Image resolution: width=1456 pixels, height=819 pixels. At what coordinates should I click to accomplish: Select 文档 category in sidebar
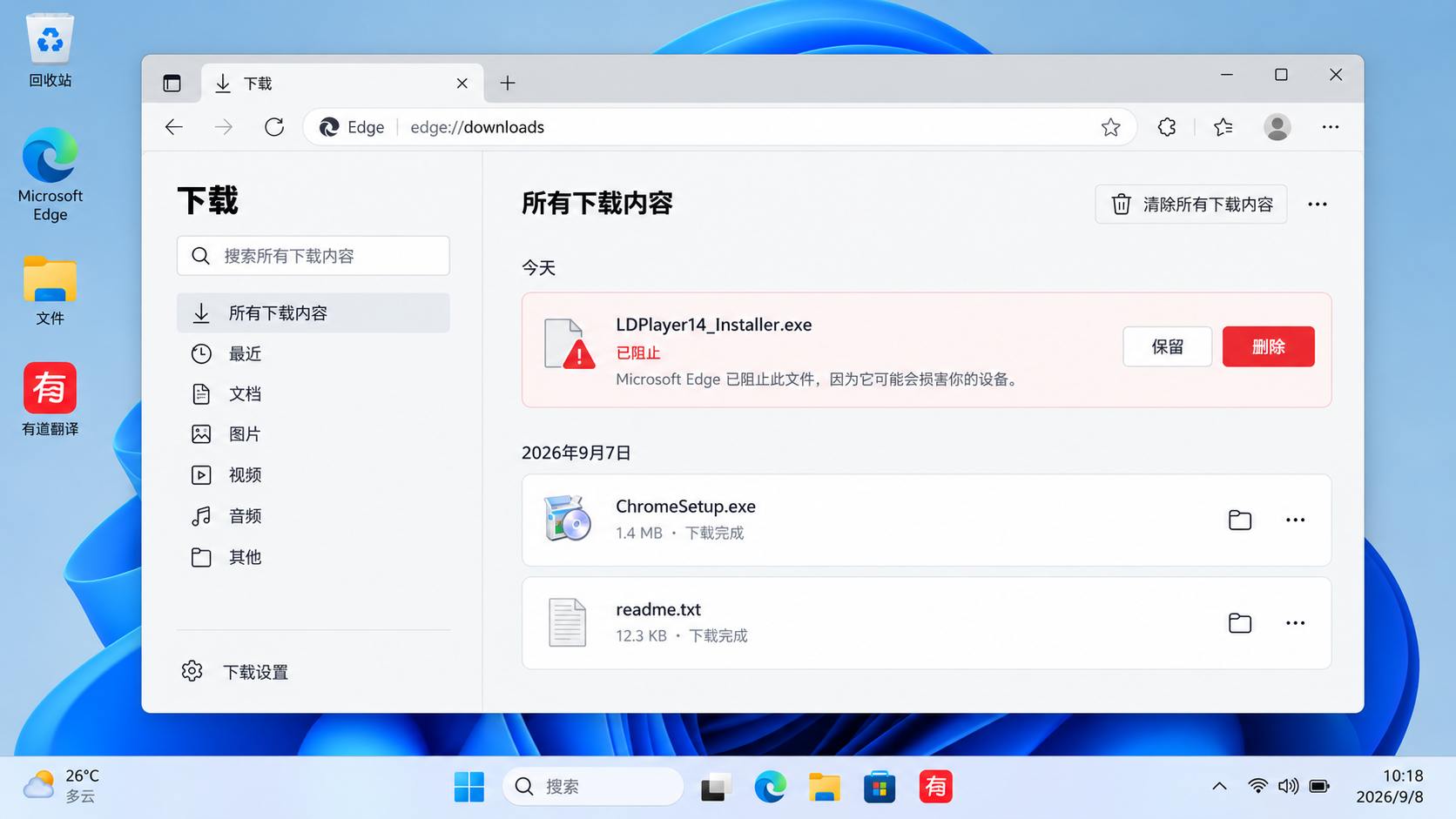pos(313,393)
